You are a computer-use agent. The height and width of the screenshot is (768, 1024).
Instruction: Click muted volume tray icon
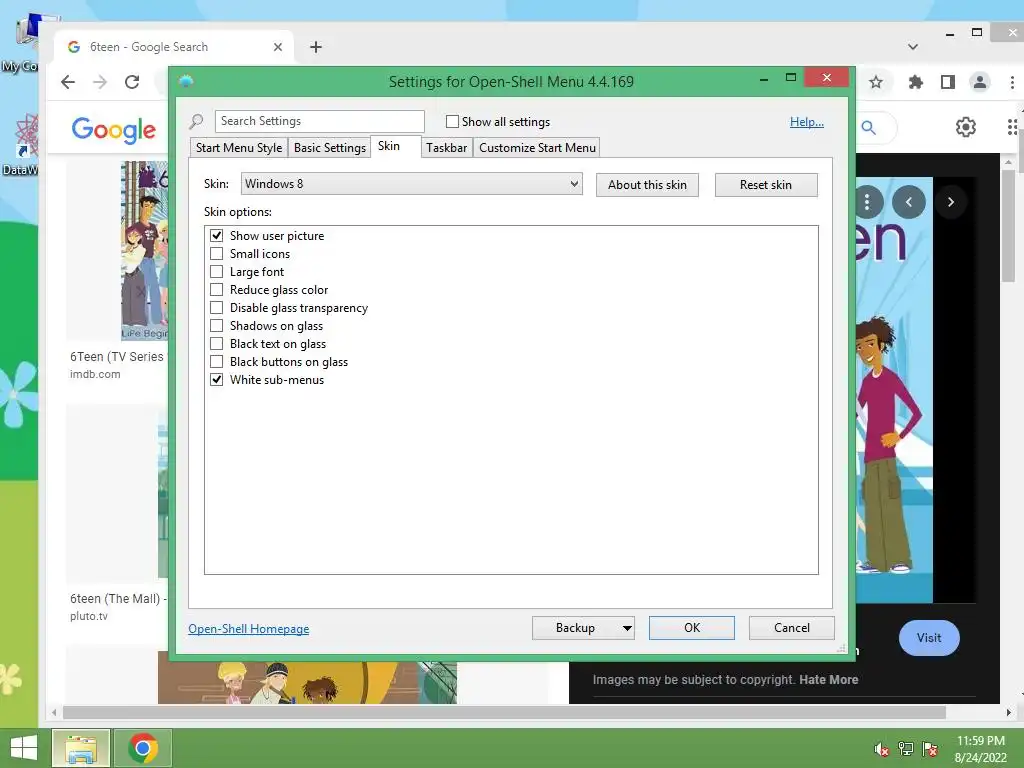click(882, 749)
